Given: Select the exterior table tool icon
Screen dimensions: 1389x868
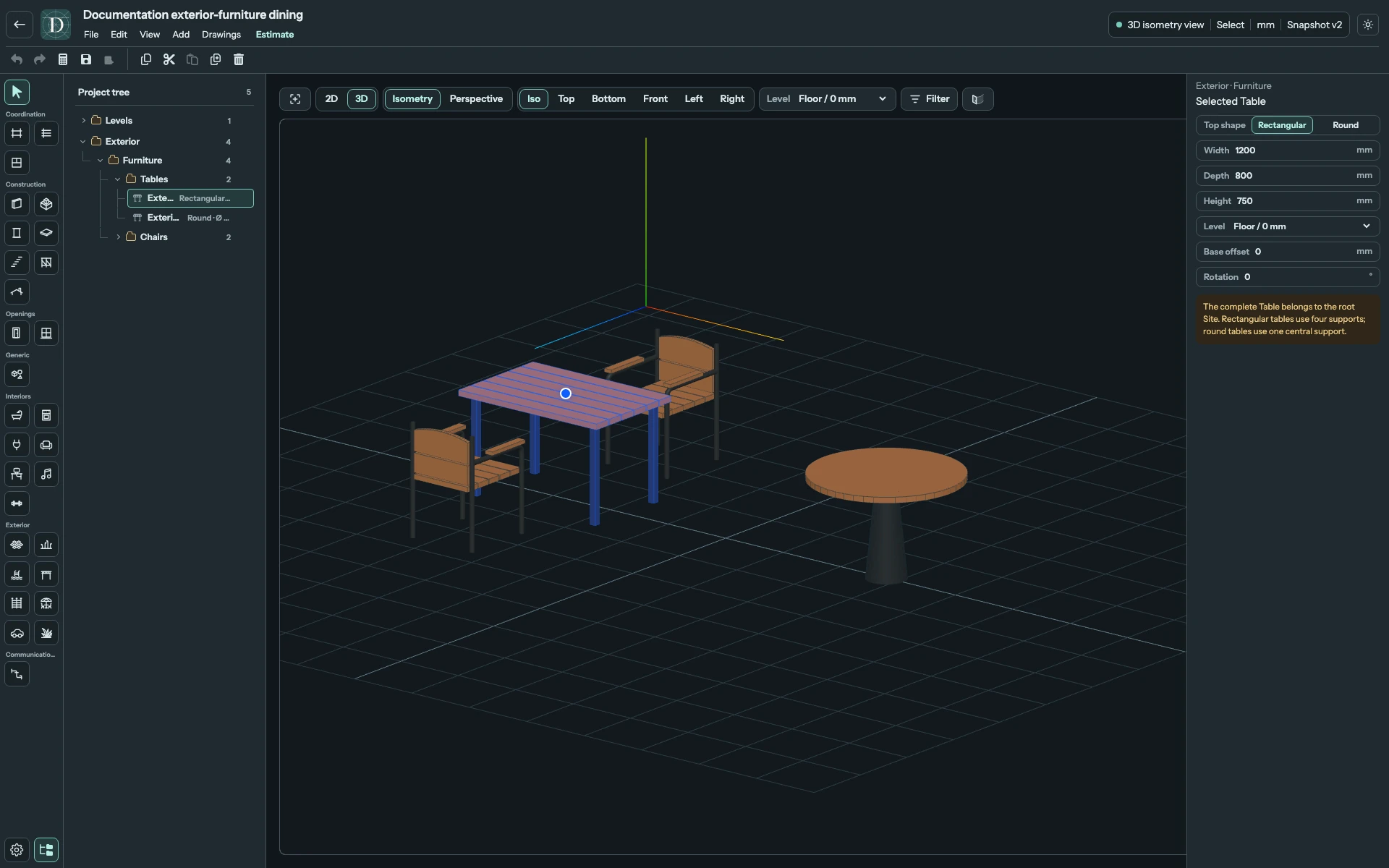Looking at the screenshot, I should point(46,574).
